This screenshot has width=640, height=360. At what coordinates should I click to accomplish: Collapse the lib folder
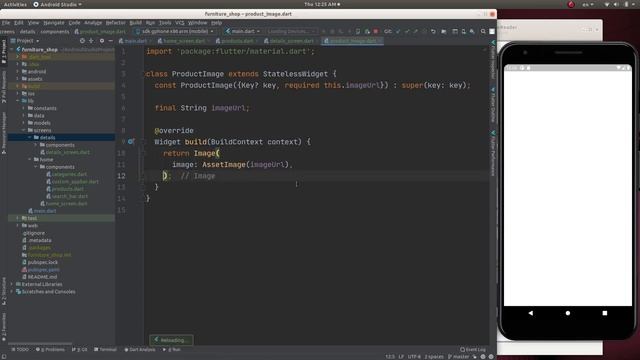click(18, 101)
